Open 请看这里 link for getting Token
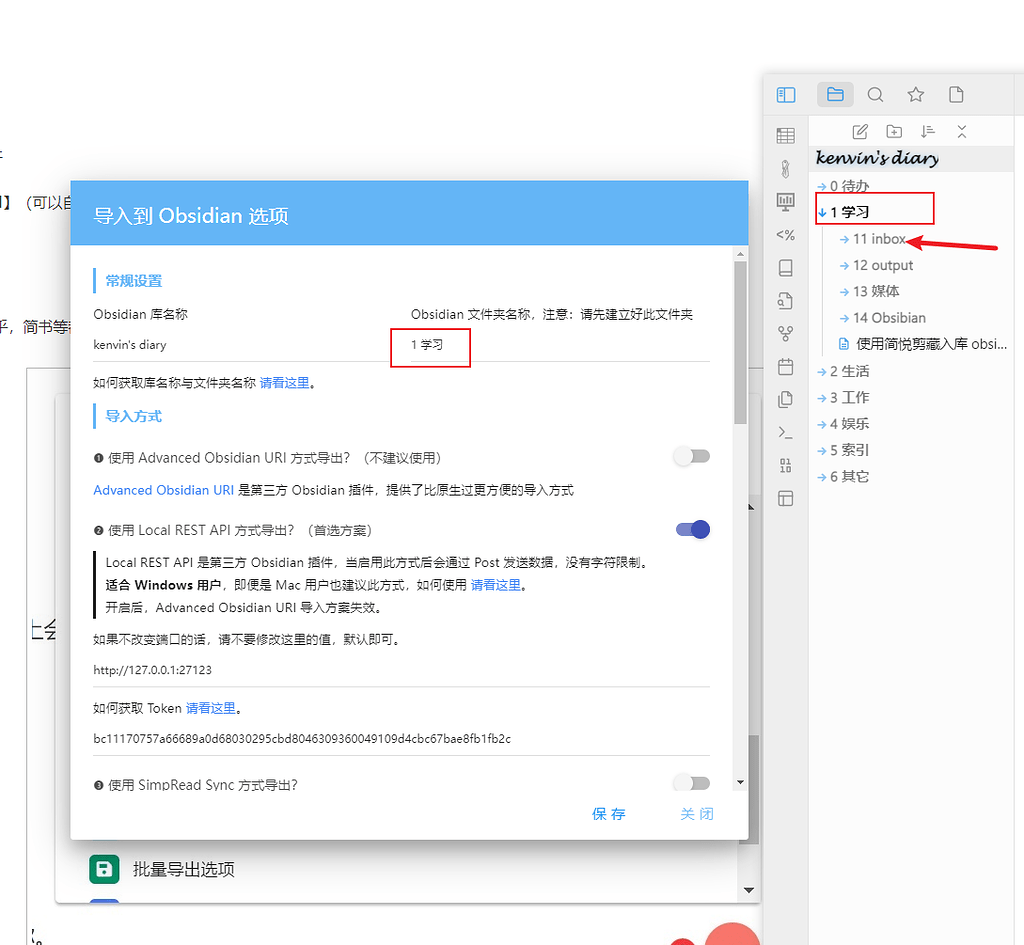 (211, 708)
